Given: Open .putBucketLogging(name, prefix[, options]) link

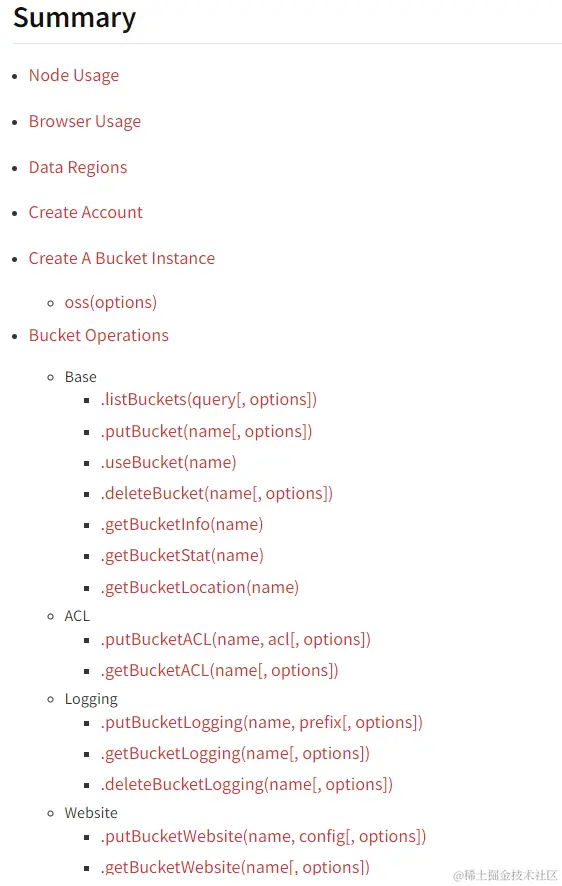Looking at the screenshot, I should [x=262, y=723].
